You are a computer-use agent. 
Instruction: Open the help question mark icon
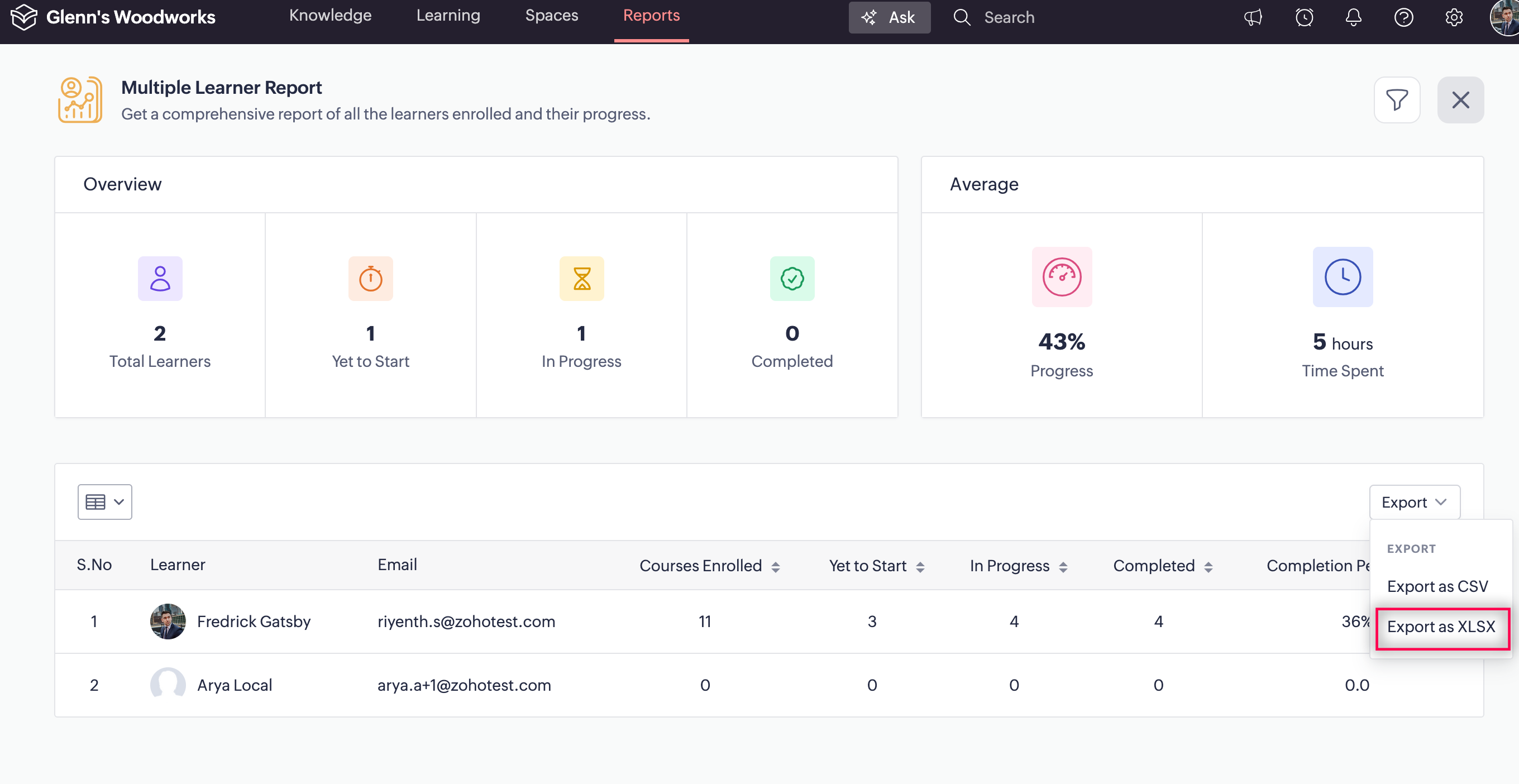click(x=1403, y=17)
